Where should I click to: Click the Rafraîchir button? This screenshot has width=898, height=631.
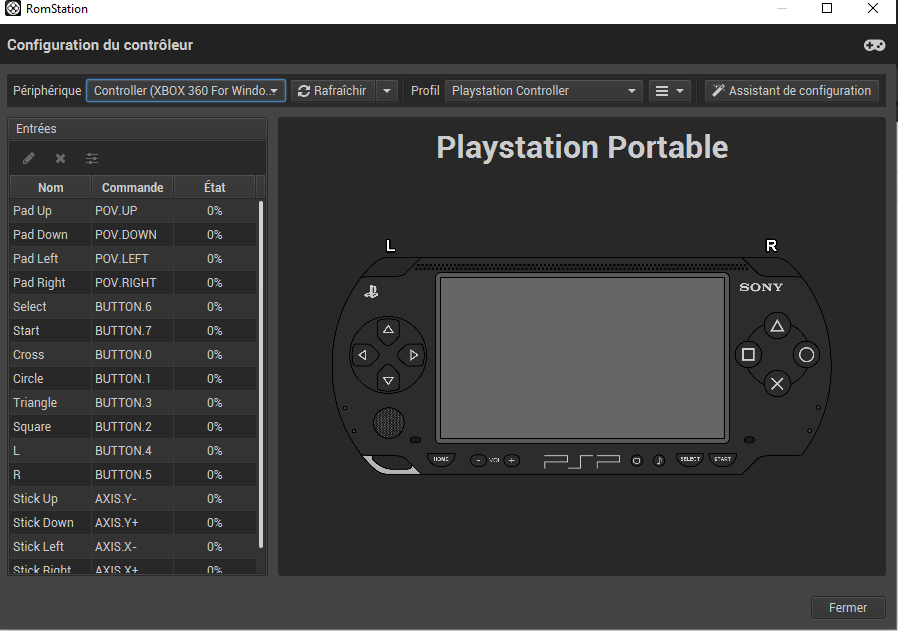(333, 91)
